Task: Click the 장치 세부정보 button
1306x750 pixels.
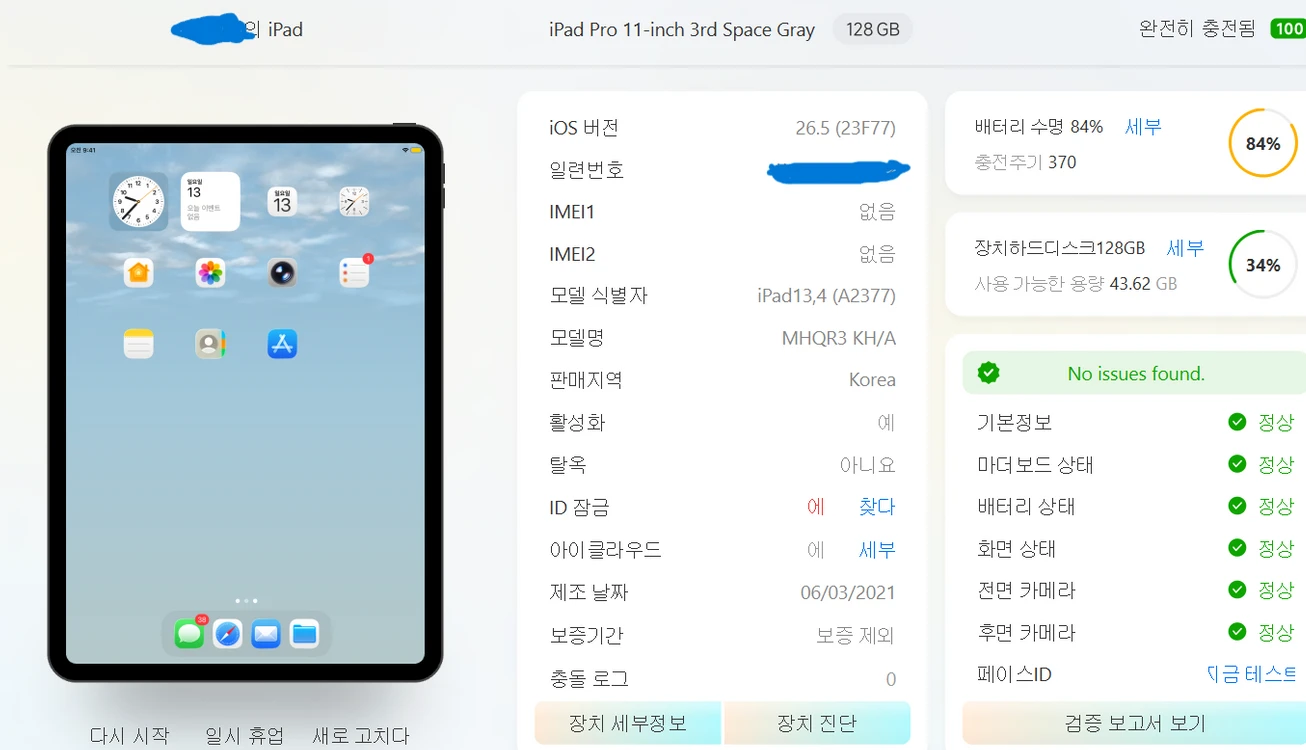Action: click(x=628, y=723)
